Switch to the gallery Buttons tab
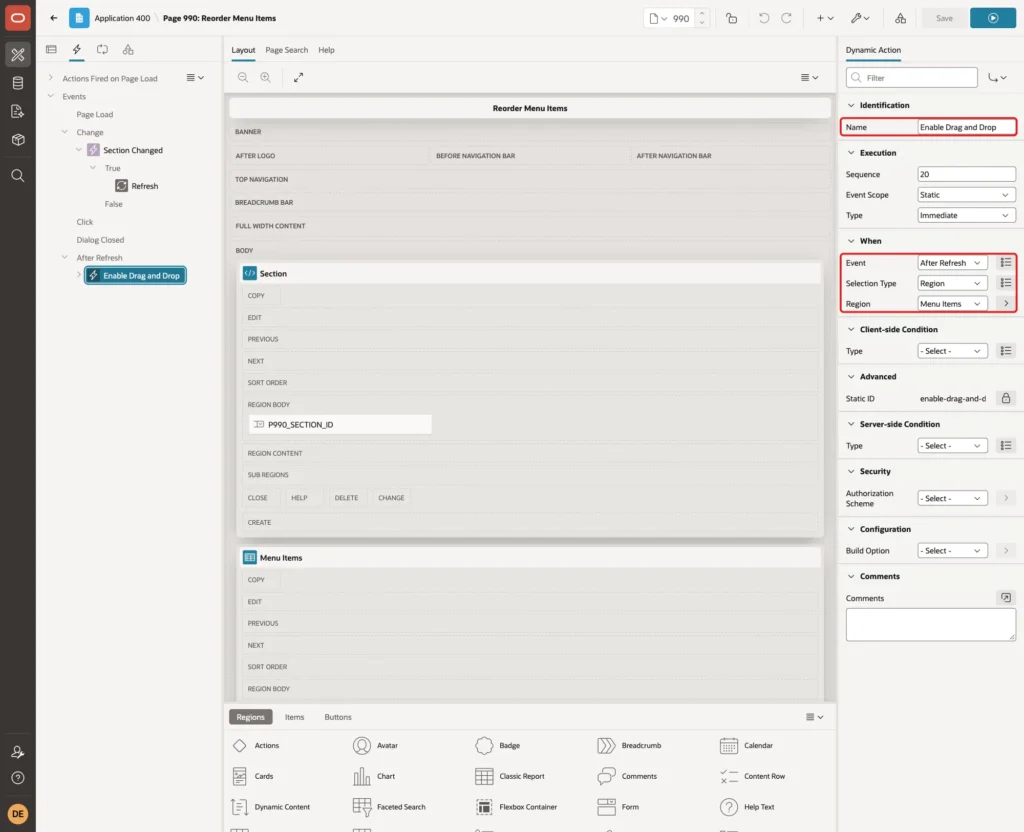This screenshot has width=1024, height=832. 338,717
